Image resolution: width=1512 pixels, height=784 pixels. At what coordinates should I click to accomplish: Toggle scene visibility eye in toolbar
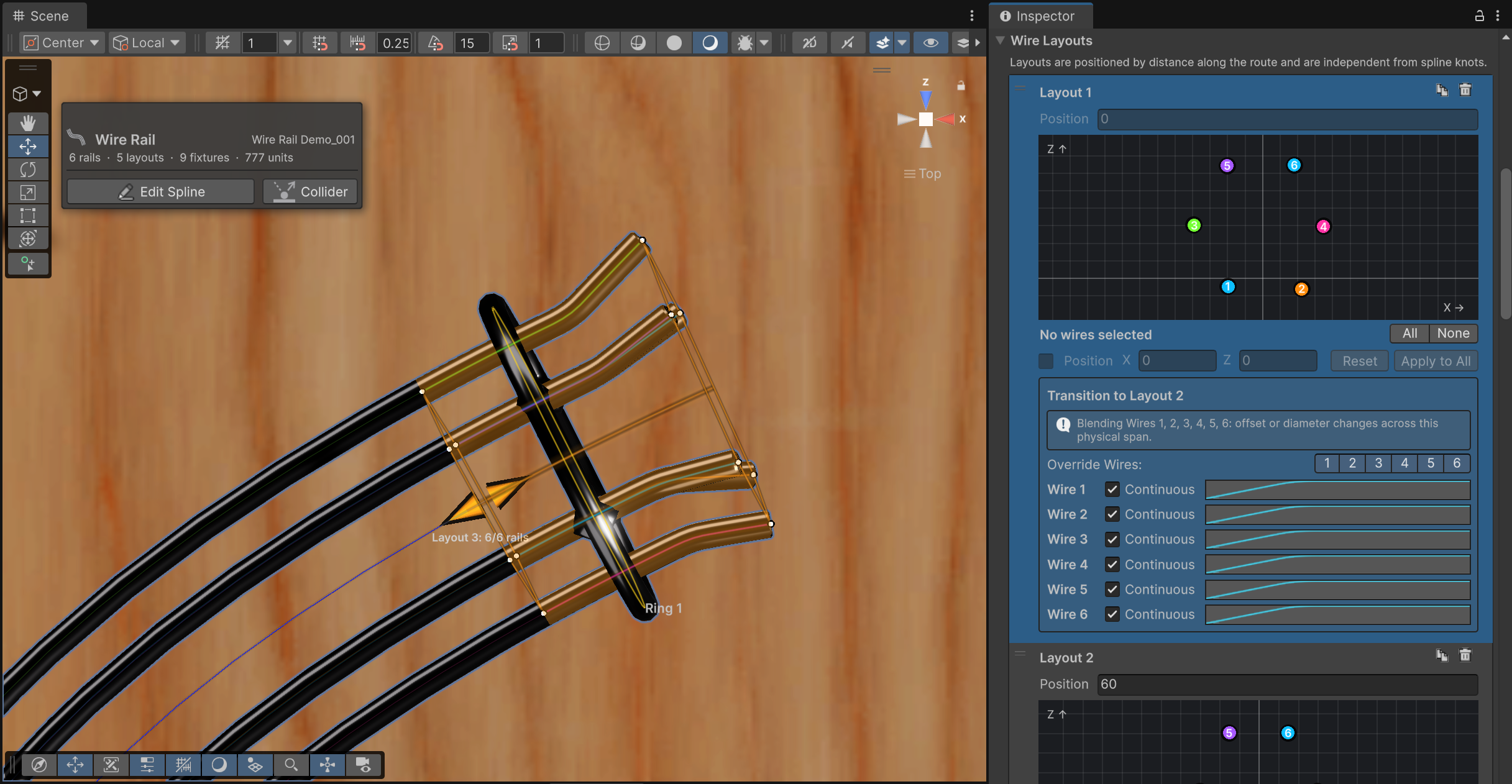(x=930, y=43)
